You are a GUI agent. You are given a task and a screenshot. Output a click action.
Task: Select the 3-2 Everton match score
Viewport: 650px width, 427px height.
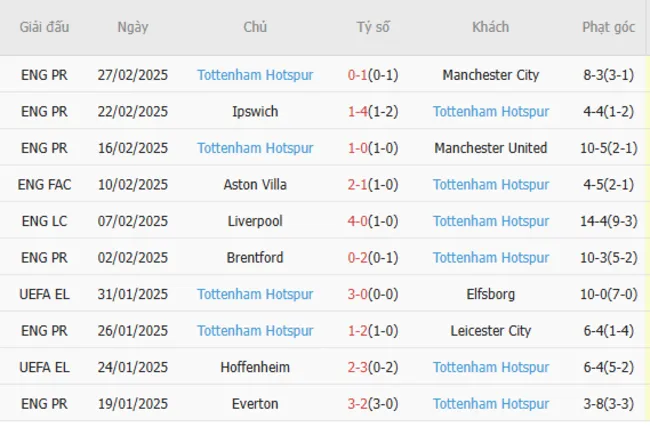[358, 404]
